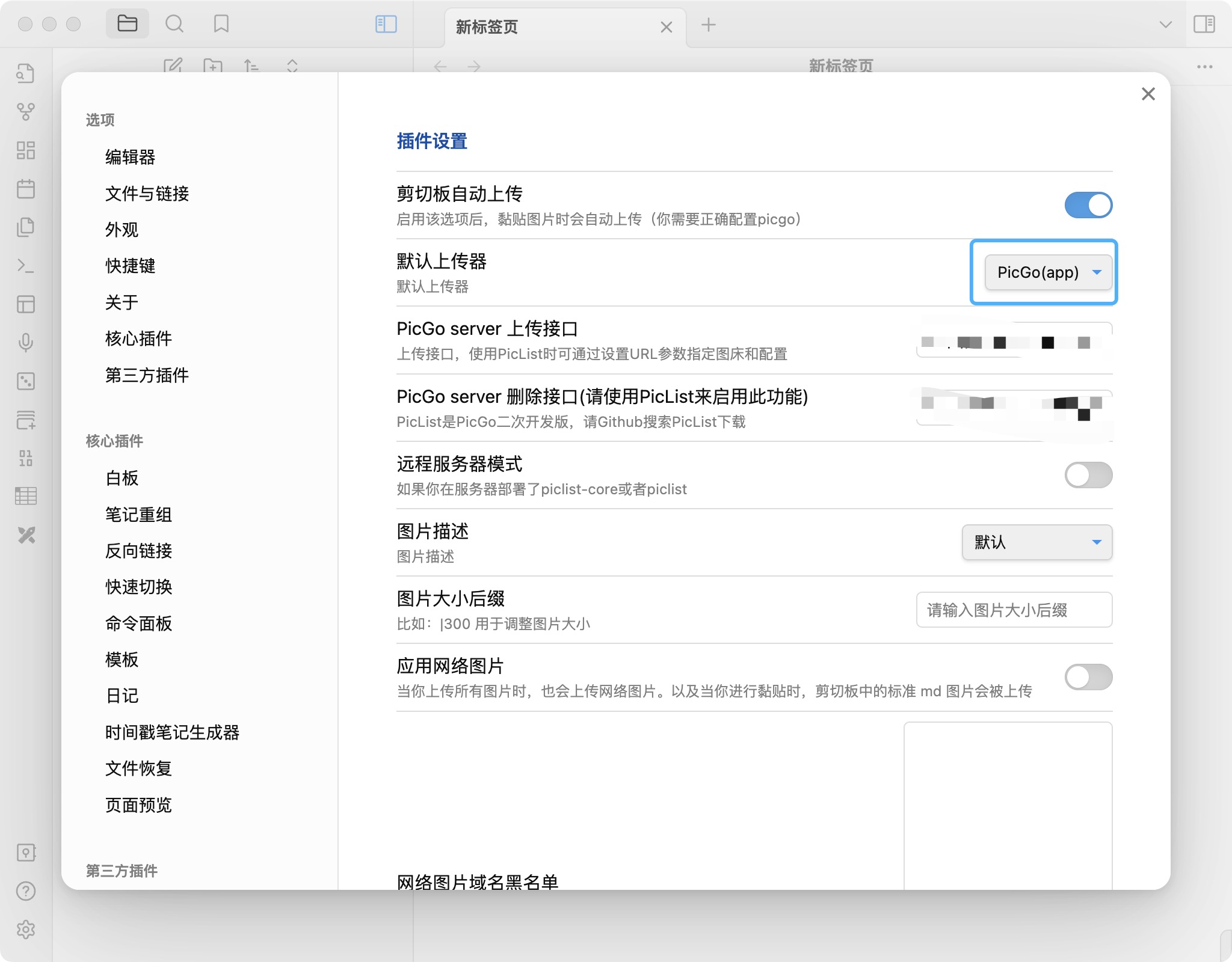Add a new tab with plus icon
Image resolution: width=1232 pixels, height=962 pixels.
(x=709, y=25)
